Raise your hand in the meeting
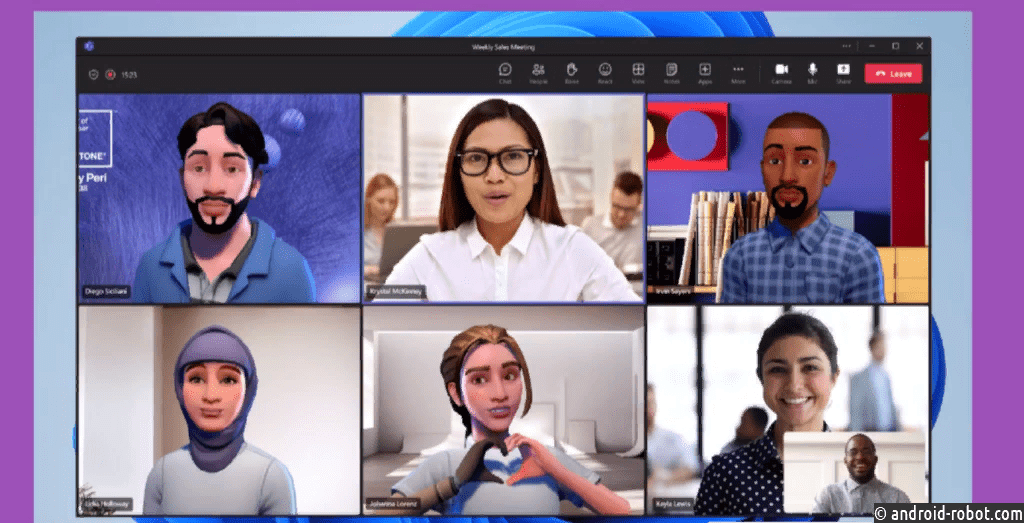The image size is (1024, 523). click(572, 73)
